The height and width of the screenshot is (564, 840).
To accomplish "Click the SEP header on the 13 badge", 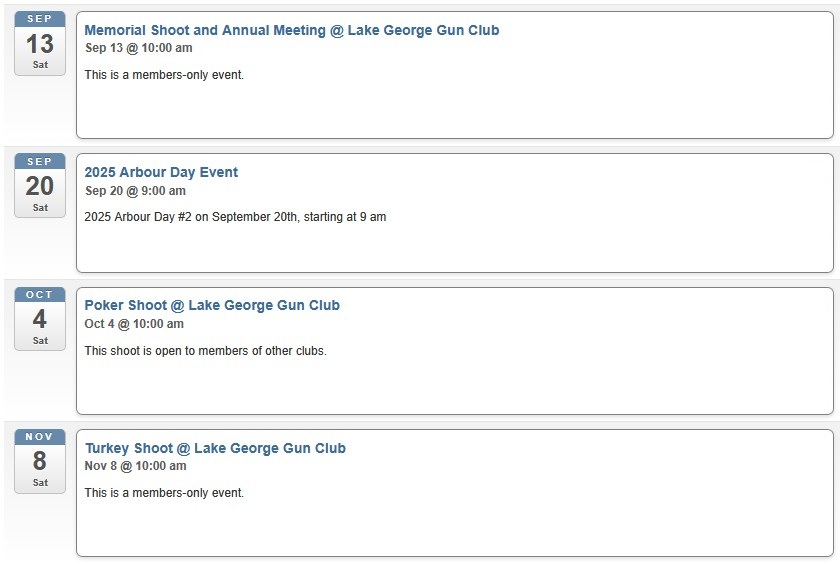I will [40, 19].
